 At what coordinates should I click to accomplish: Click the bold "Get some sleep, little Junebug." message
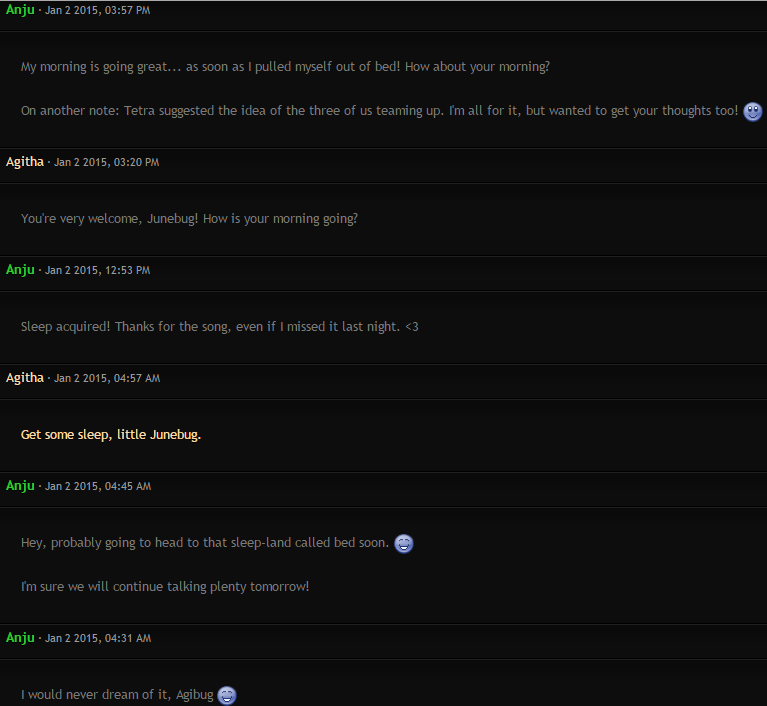click(111, 434)
